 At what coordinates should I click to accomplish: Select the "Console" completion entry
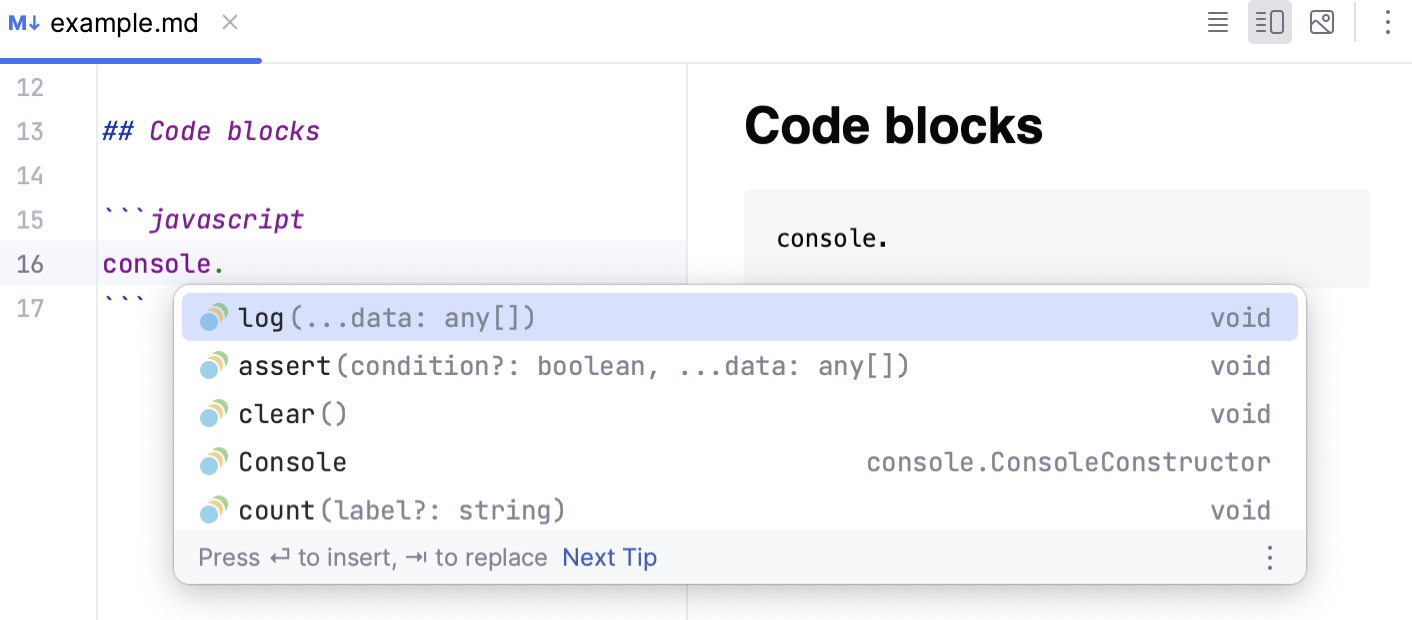tap(292, 461)
